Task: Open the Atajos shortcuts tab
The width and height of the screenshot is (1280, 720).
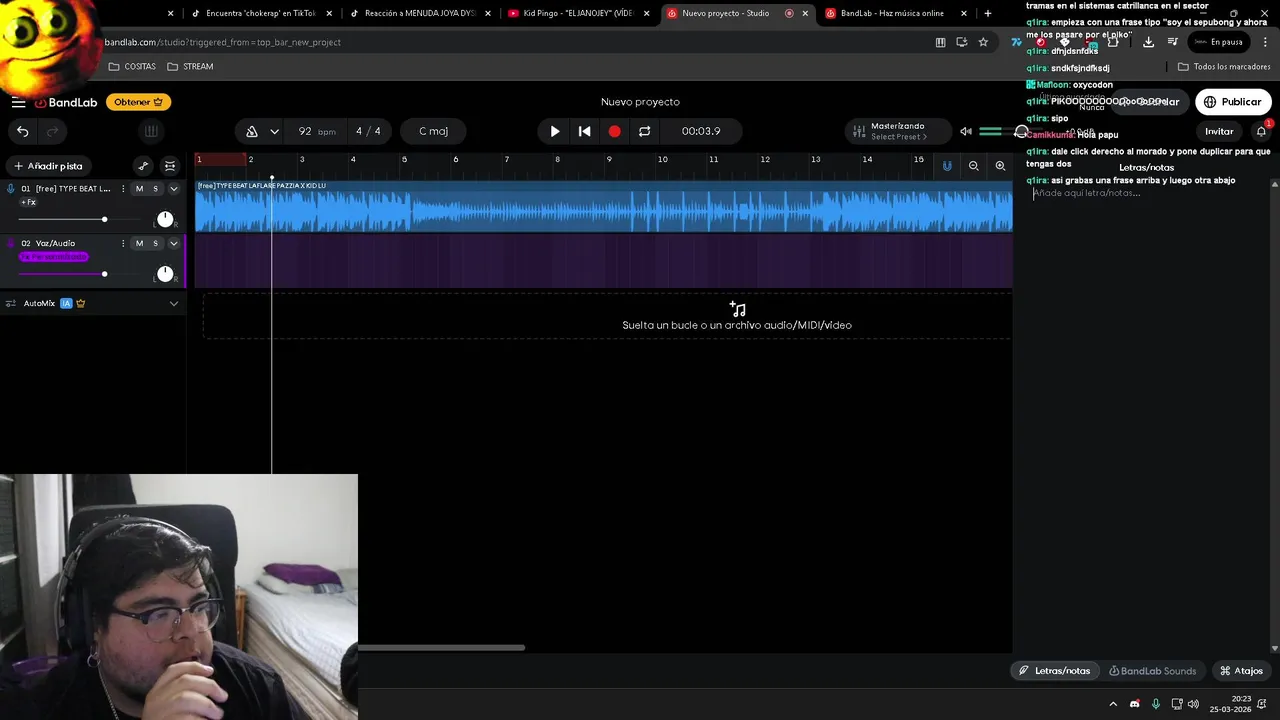Action: click(1241, 671)
